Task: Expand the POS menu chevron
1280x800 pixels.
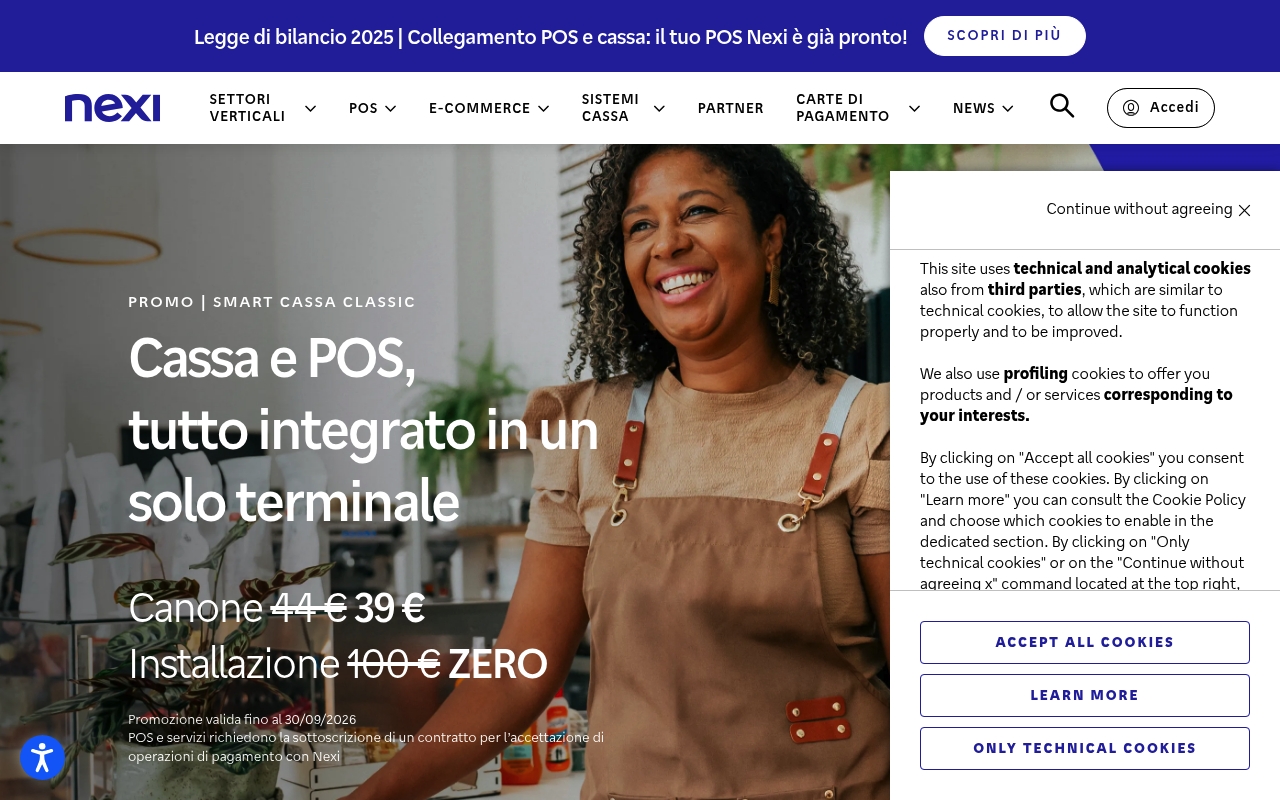Action: click(x=391, y=108)
